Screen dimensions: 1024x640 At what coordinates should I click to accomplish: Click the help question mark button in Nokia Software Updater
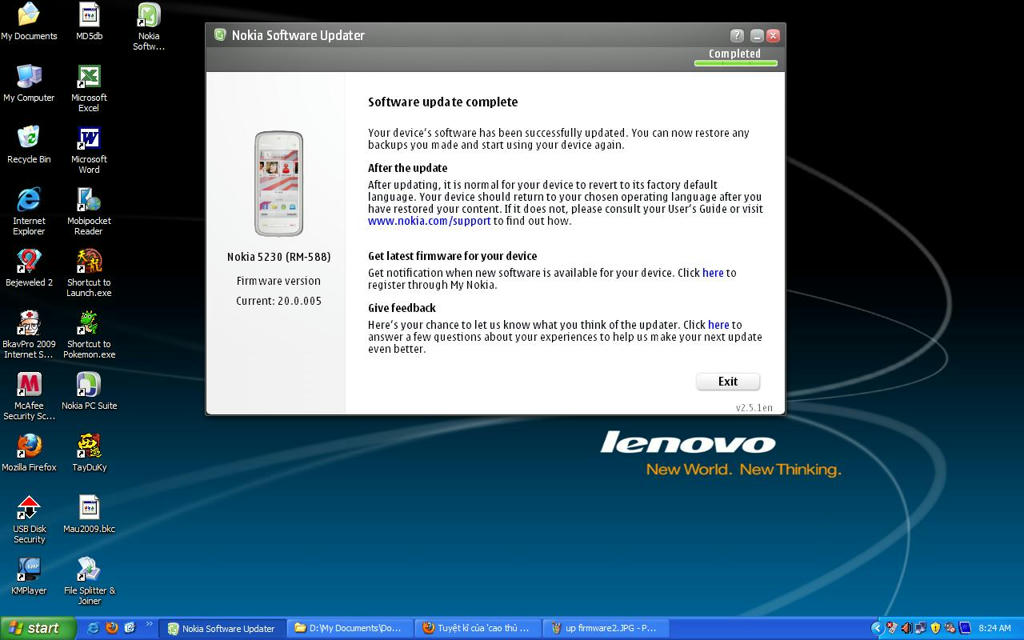(x=737, y=35)
